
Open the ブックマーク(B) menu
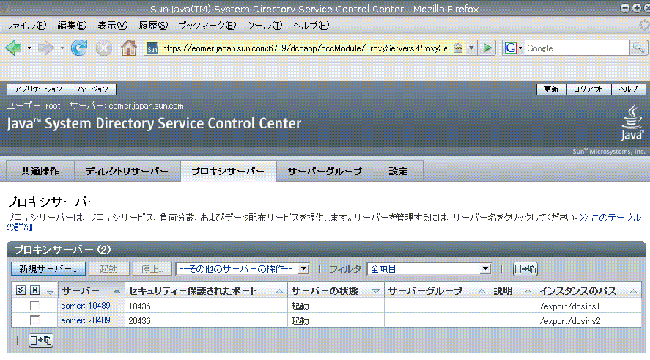point(207,25)
